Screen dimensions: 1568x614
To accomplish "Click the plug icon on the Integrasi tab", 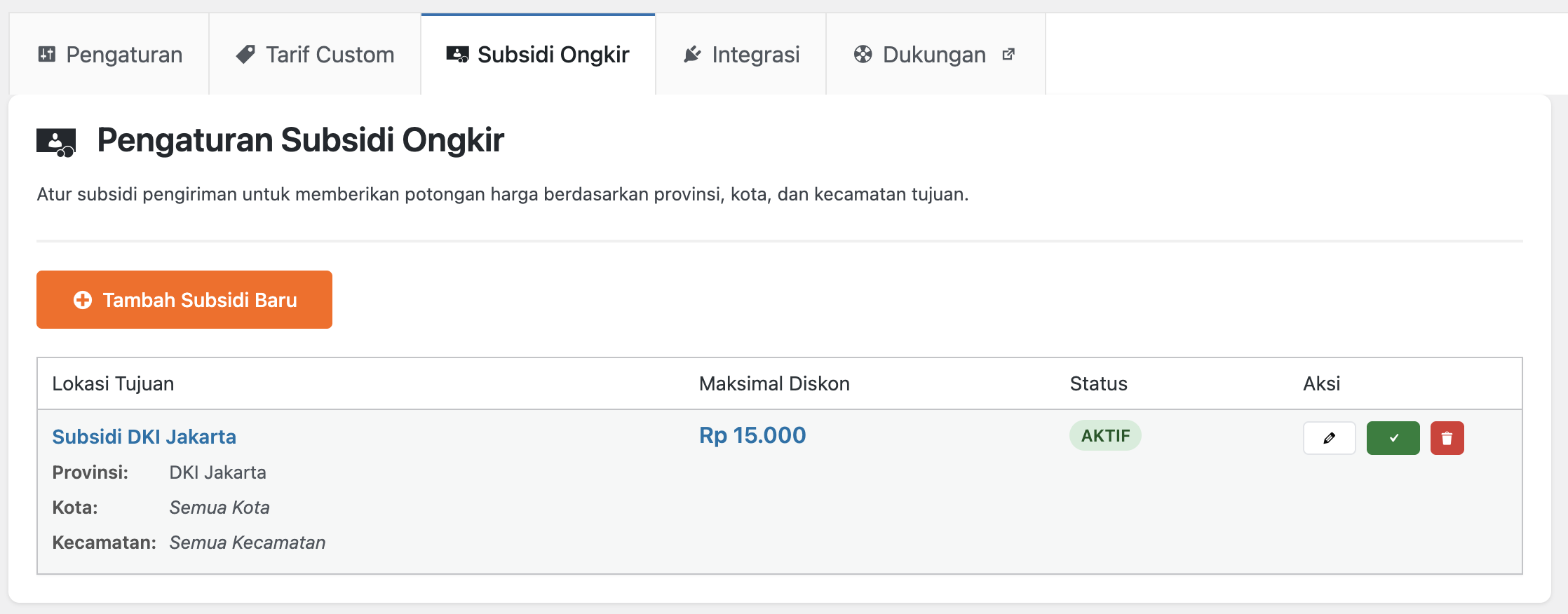I will 692,54.
